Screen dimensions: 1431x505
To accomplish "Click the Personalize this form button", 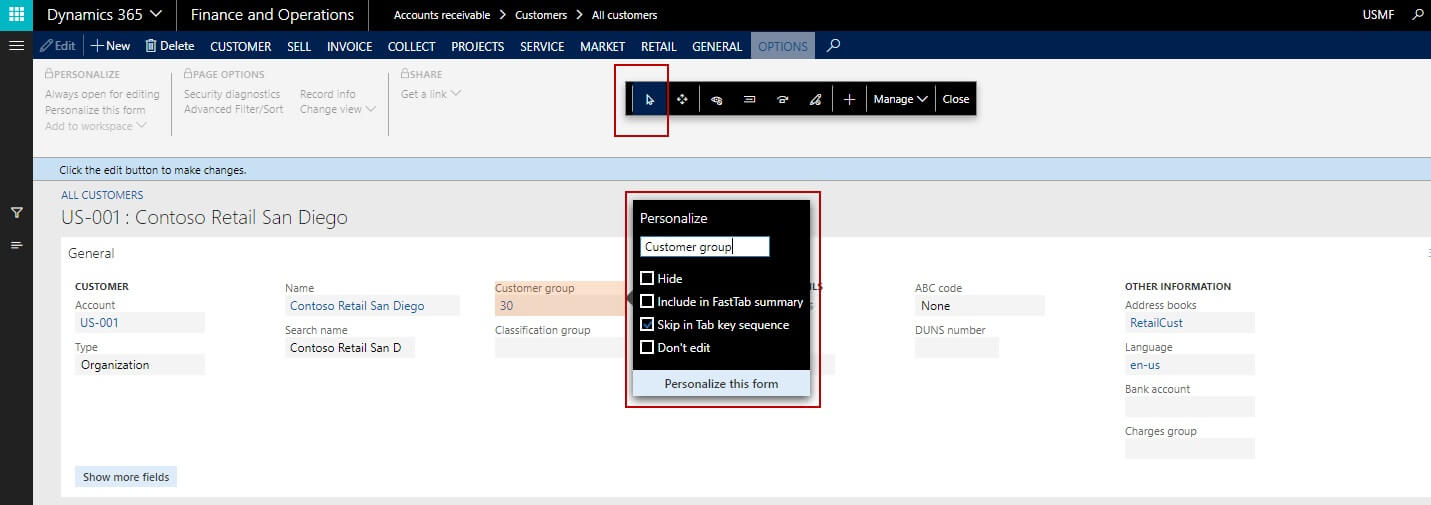I will [x=721, y=383].
